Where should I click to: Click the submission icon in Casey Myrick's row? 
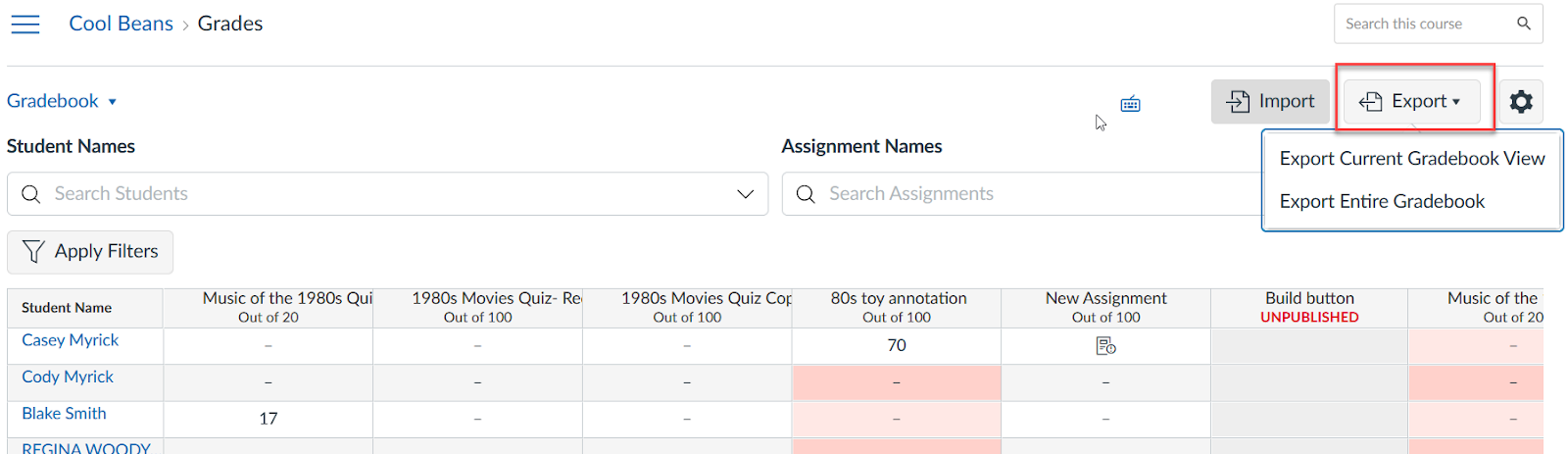(1105, 346)
